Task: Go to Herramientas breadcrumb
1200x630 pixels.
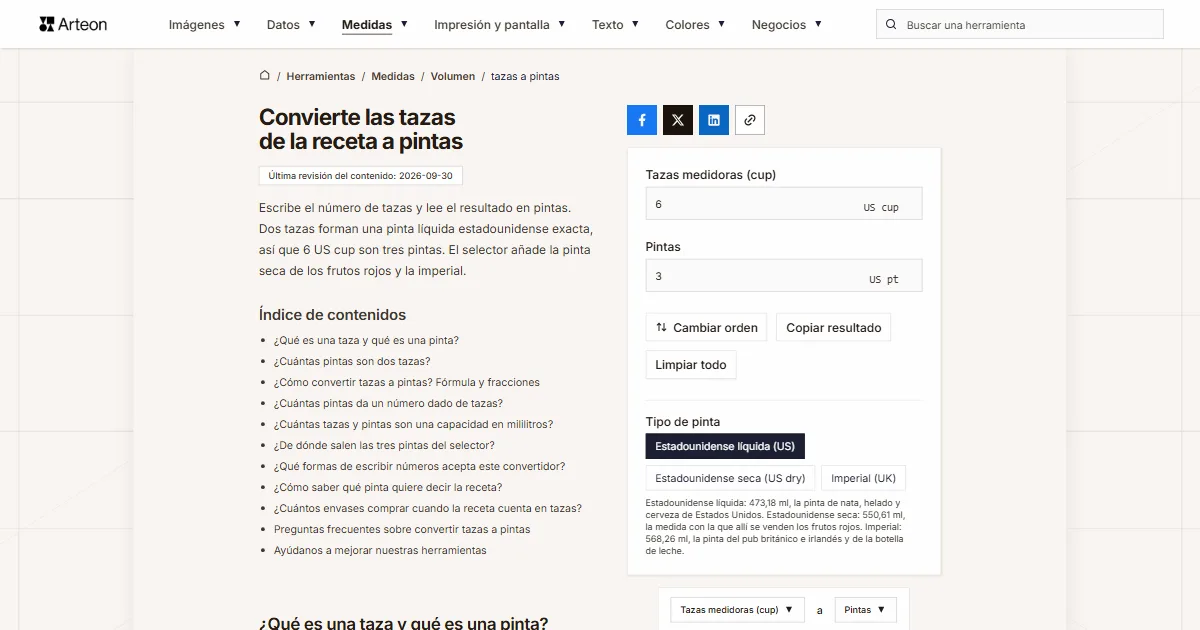Action: 321,76
